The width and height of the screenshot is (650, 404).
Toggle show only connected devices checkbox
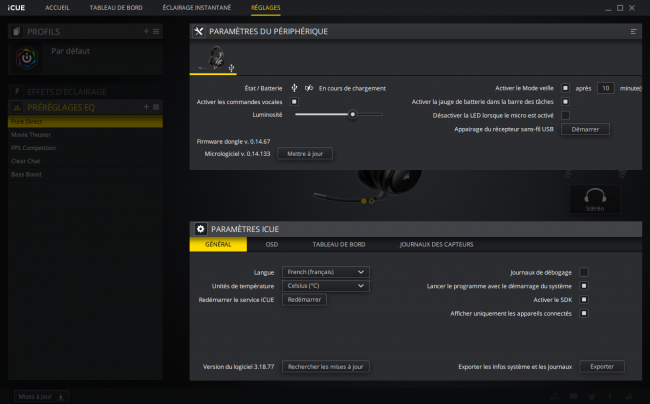[x=584, y=313]
